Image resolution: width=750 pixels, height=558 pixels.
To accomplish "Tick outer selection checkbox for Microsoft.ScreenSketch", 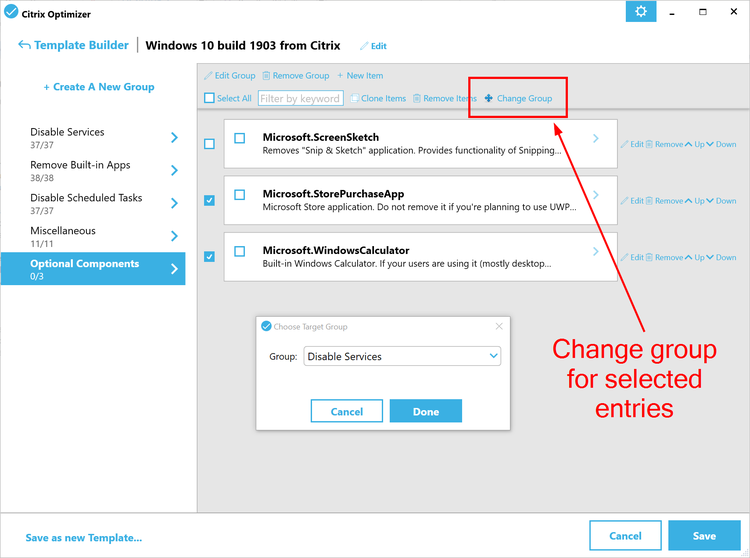I will coord(209,143).
